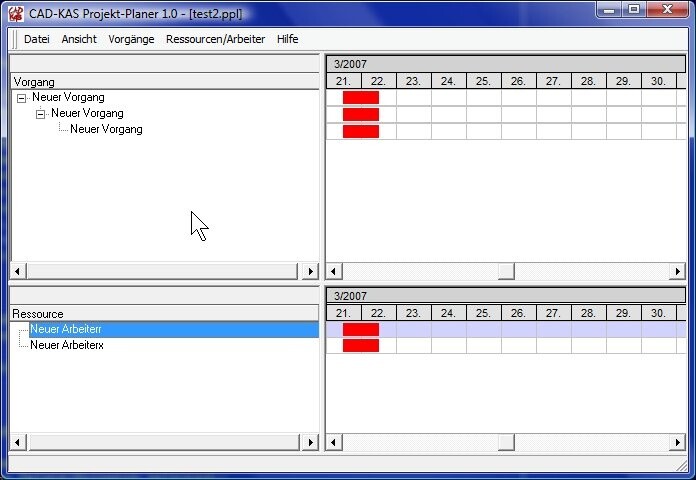Click day 24. header in lower chart
The image size is (696, 480).
(x=448, y=313)
